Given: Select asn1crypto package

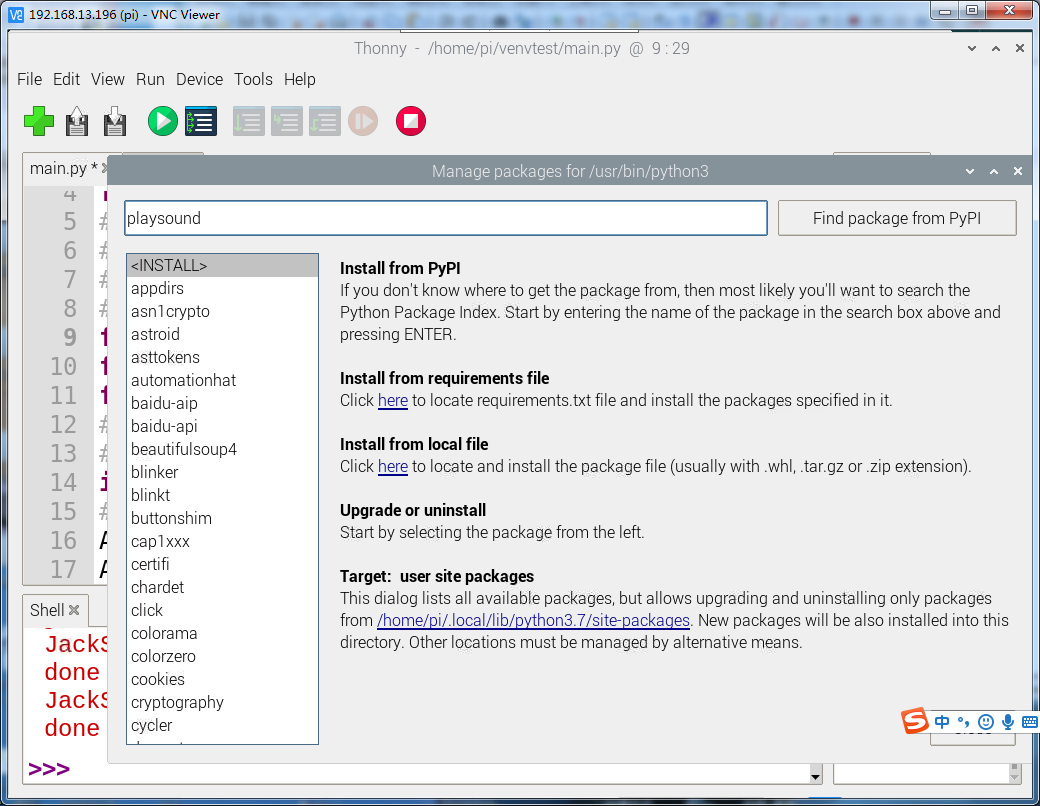Looking at the screenshot, I should 222,311.
